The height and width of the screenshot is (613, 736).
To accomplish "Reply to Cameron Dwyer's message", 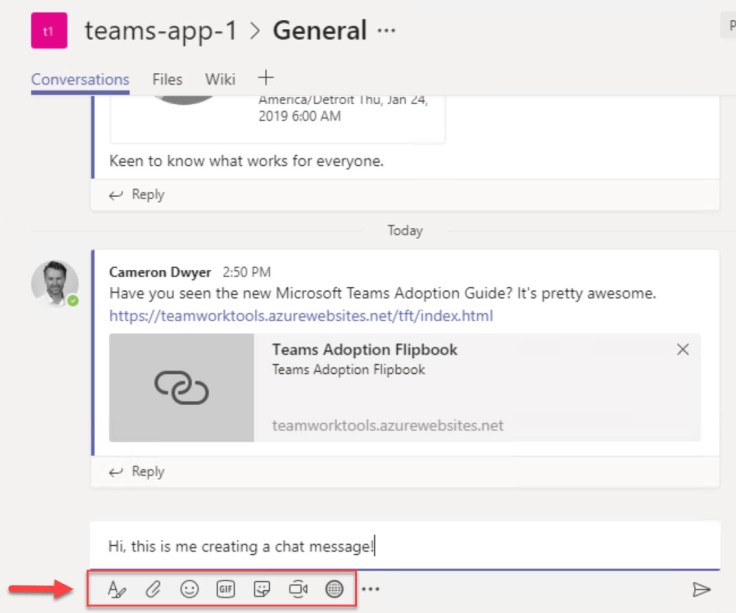I will [x=137, y=471].
